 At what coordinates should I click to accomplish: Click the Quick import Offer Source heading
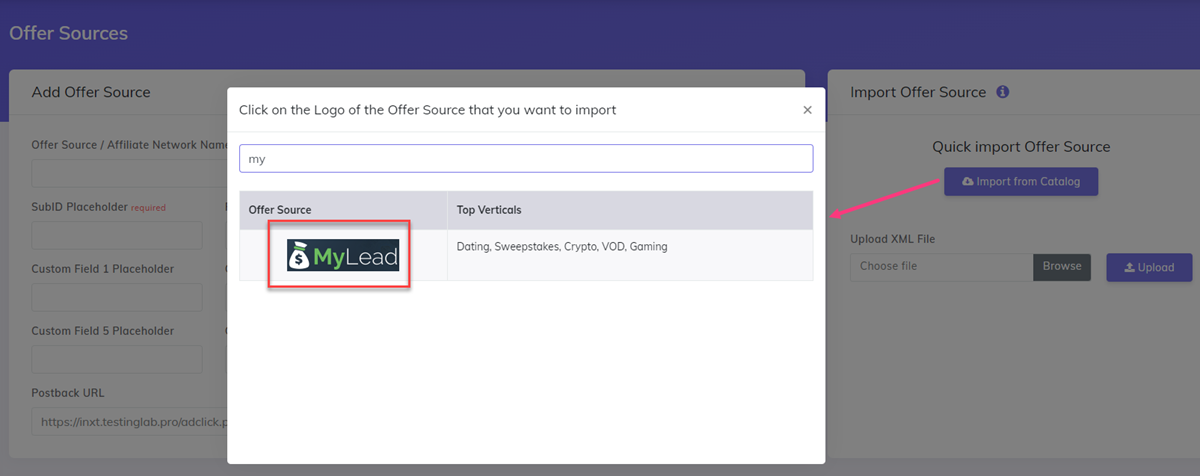[1021, 146]
